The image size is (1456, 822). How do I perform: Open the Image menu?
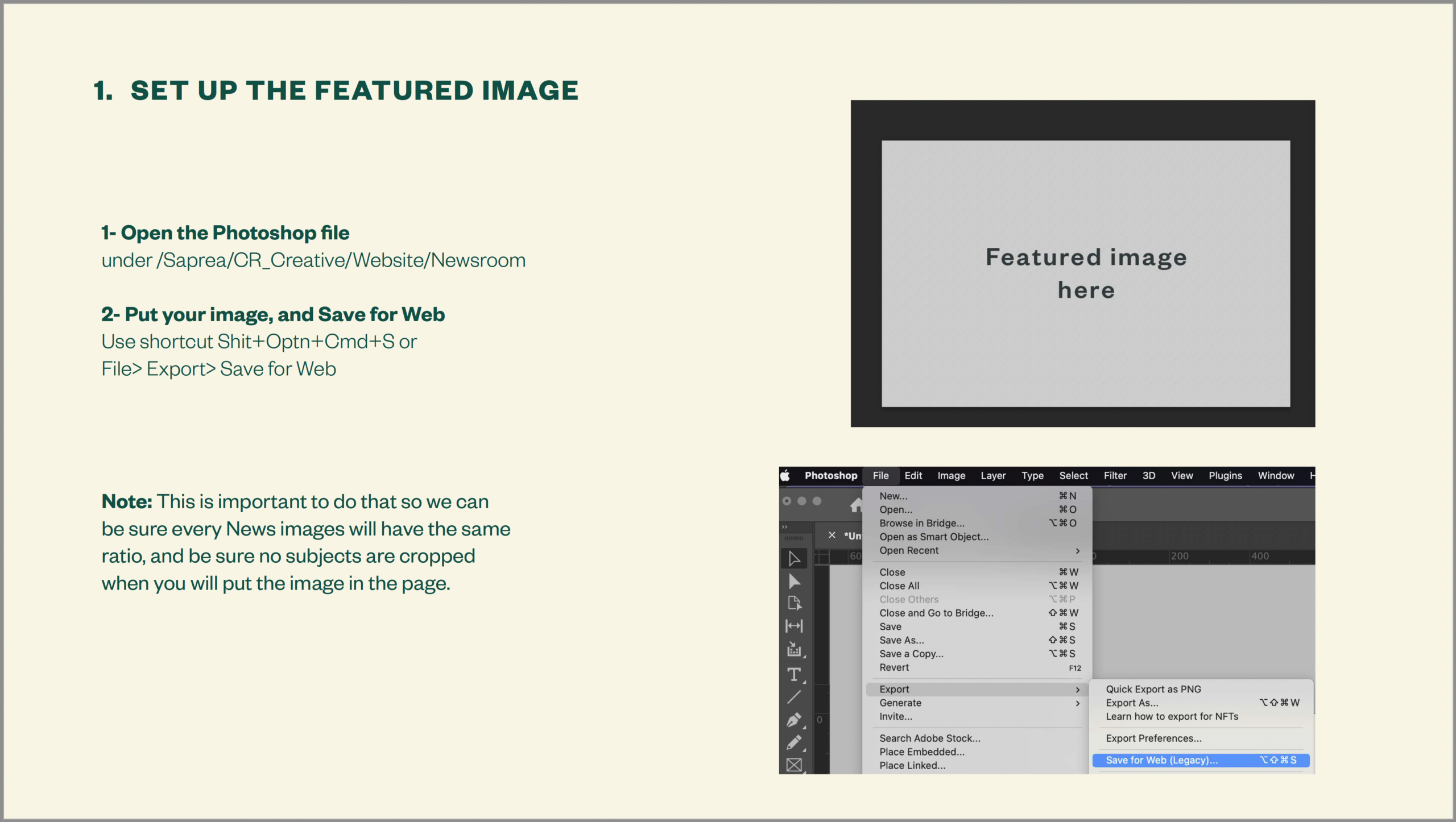coord(951,475)
